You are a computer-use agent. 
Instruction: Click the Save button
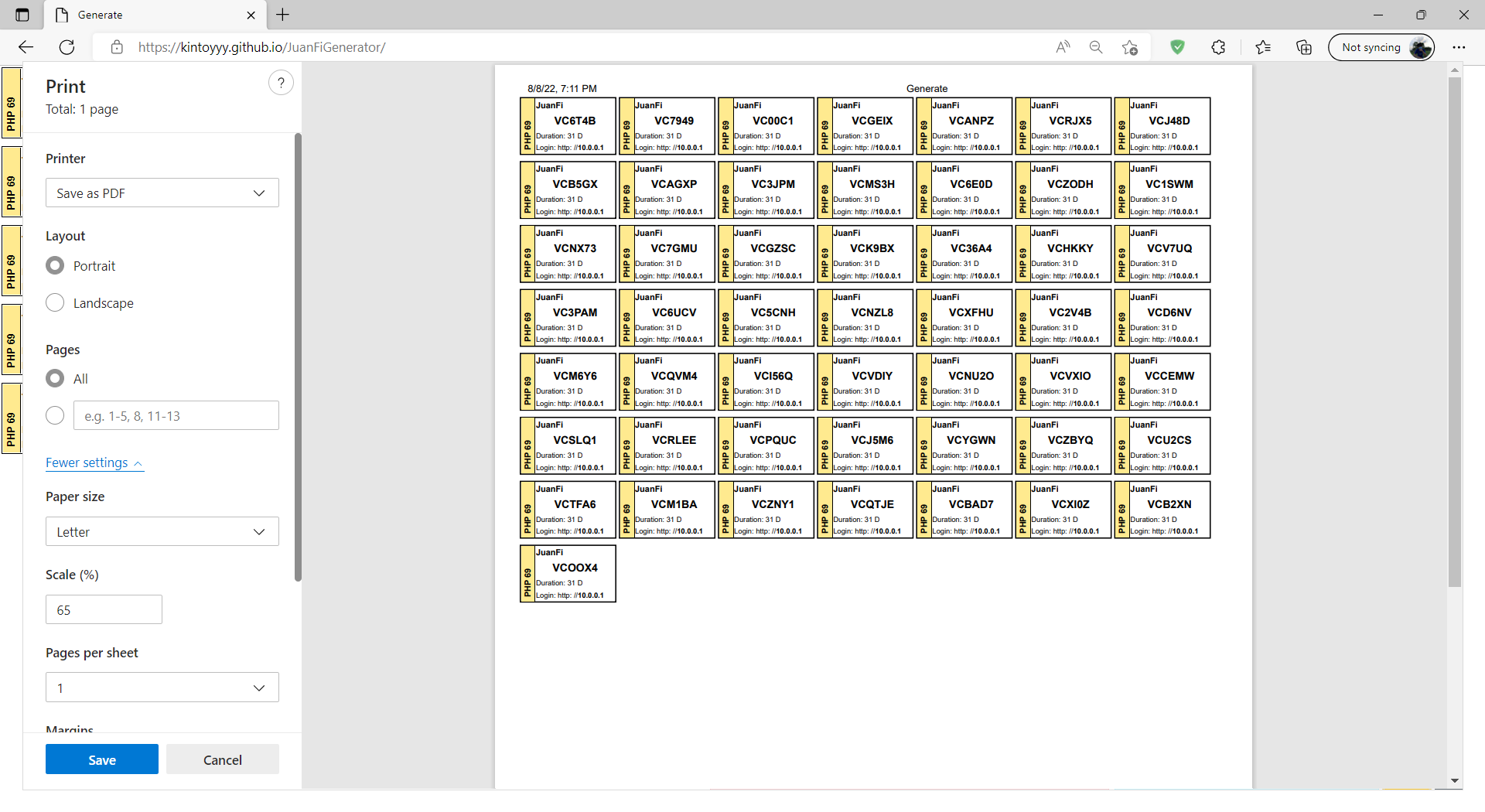click(102, 759)
